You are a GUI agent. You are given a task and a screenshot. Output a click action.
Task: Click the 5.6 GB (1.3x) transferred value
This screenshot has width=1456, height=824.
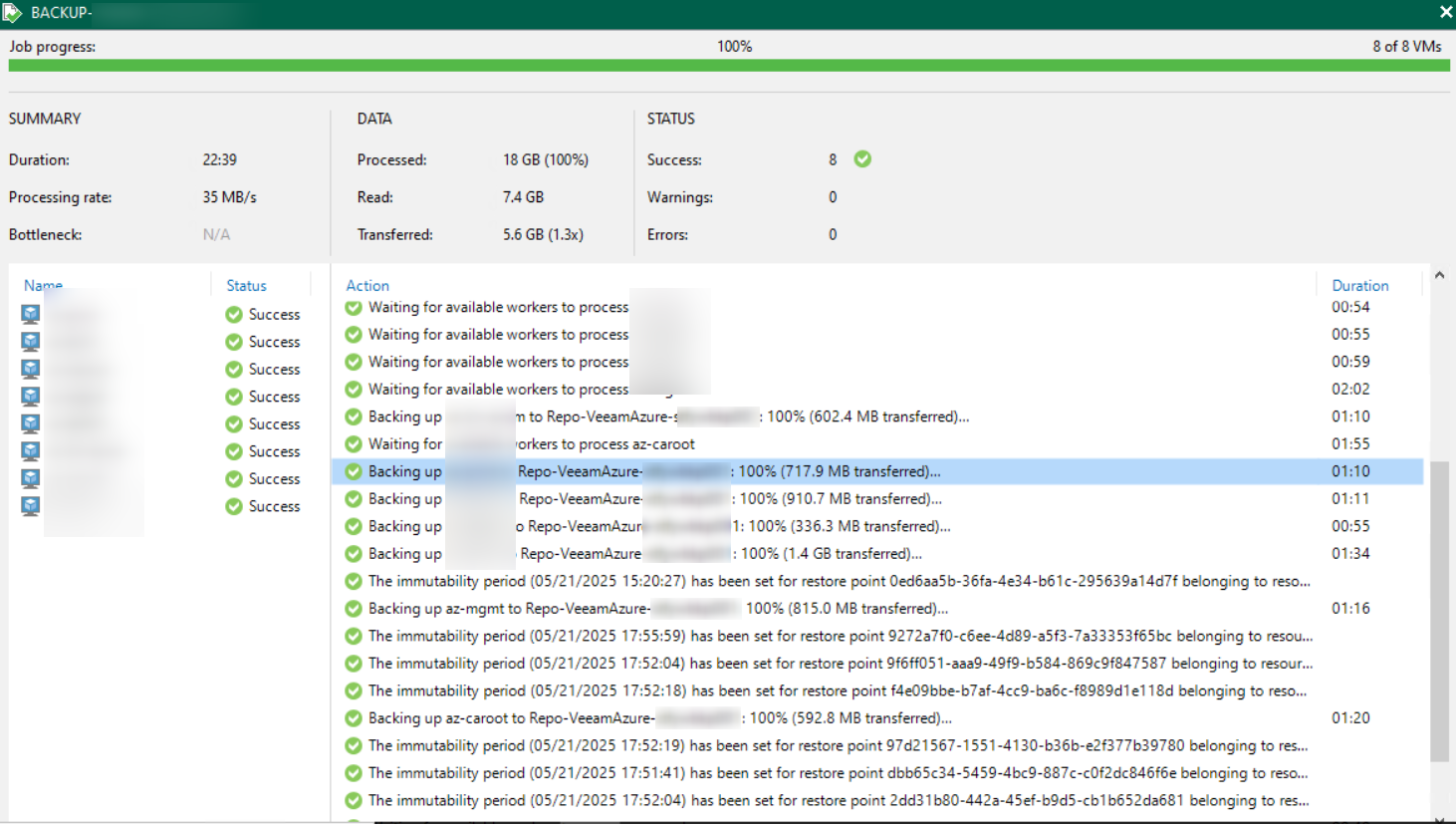(543, 235)
